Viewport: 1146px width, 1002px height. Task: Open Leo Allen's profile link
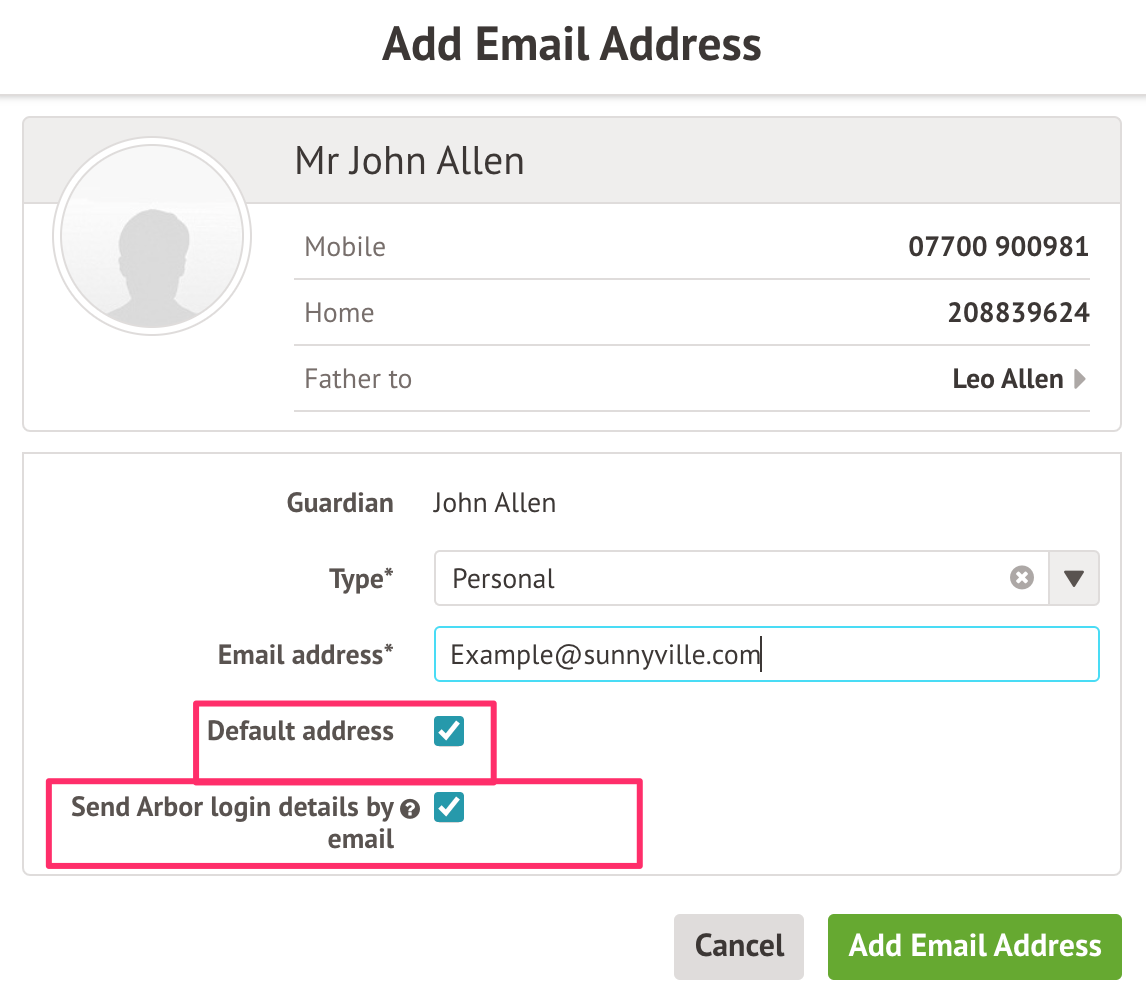[x=1007, y=380]
